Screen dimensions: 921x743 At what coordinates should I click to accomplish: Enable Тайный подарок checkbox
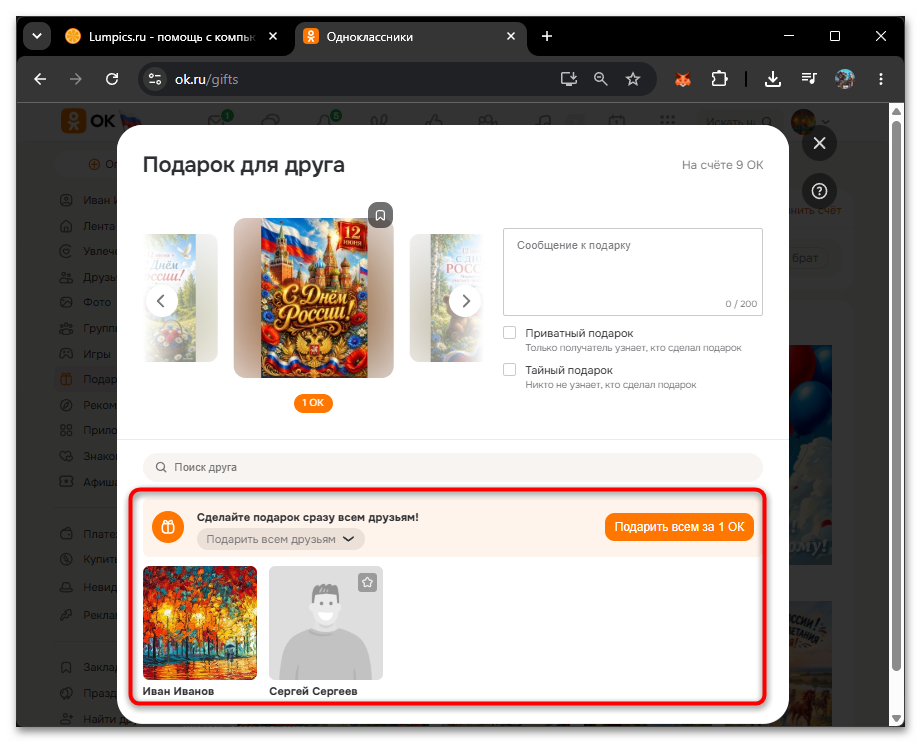509,370
